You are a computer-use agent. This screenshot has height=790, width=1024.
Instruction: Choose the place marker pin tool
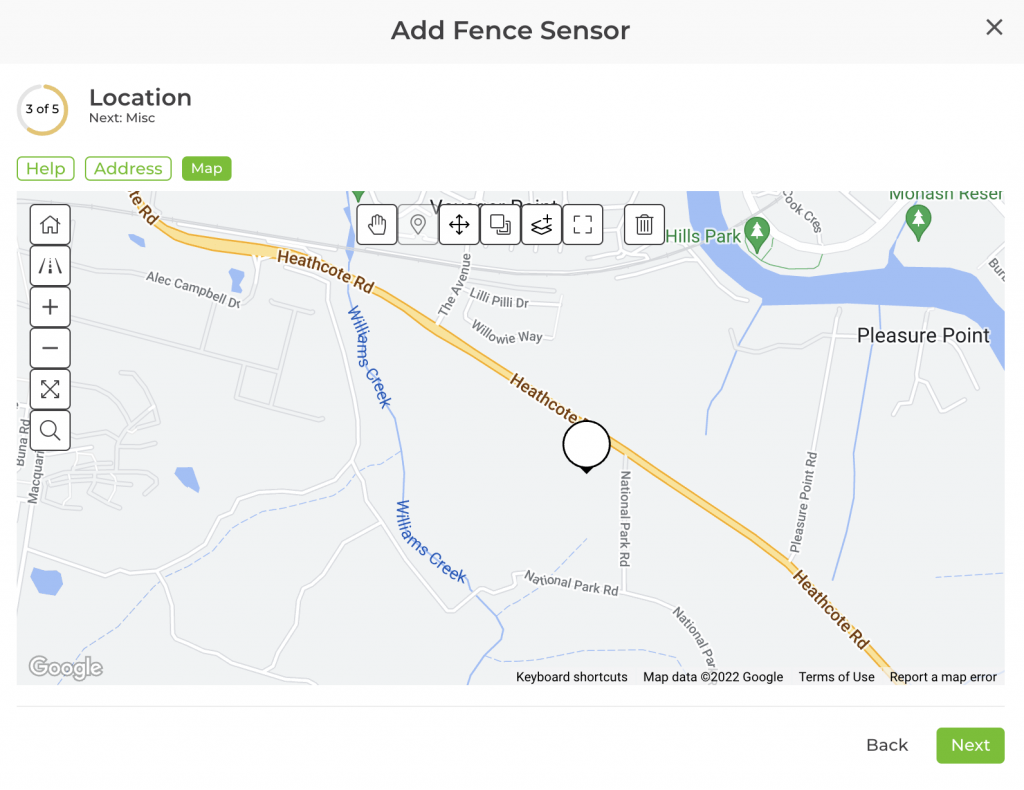418,225
